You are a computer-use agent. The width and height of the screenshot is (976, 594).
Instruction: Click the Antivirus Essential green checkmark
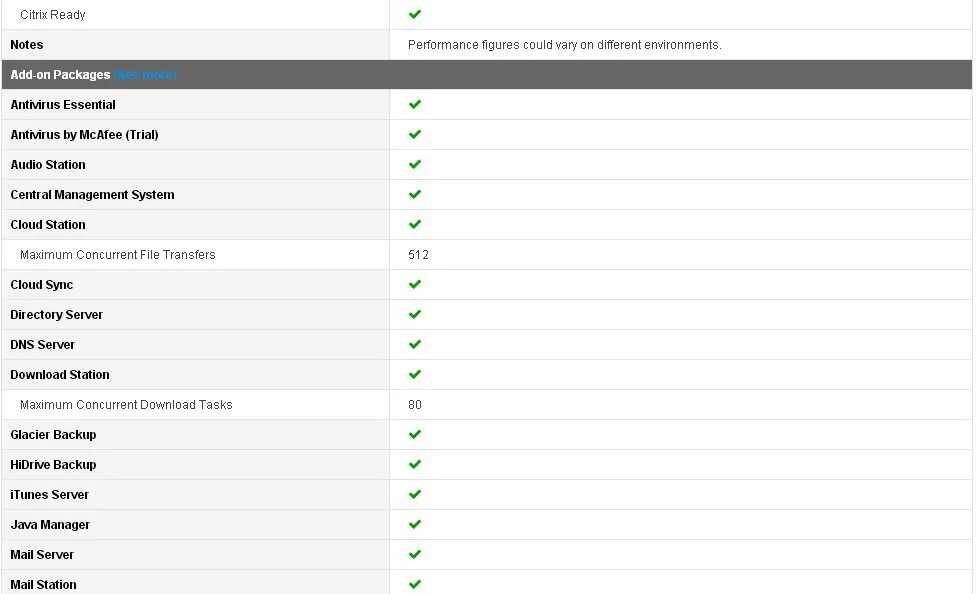[415, 104]
